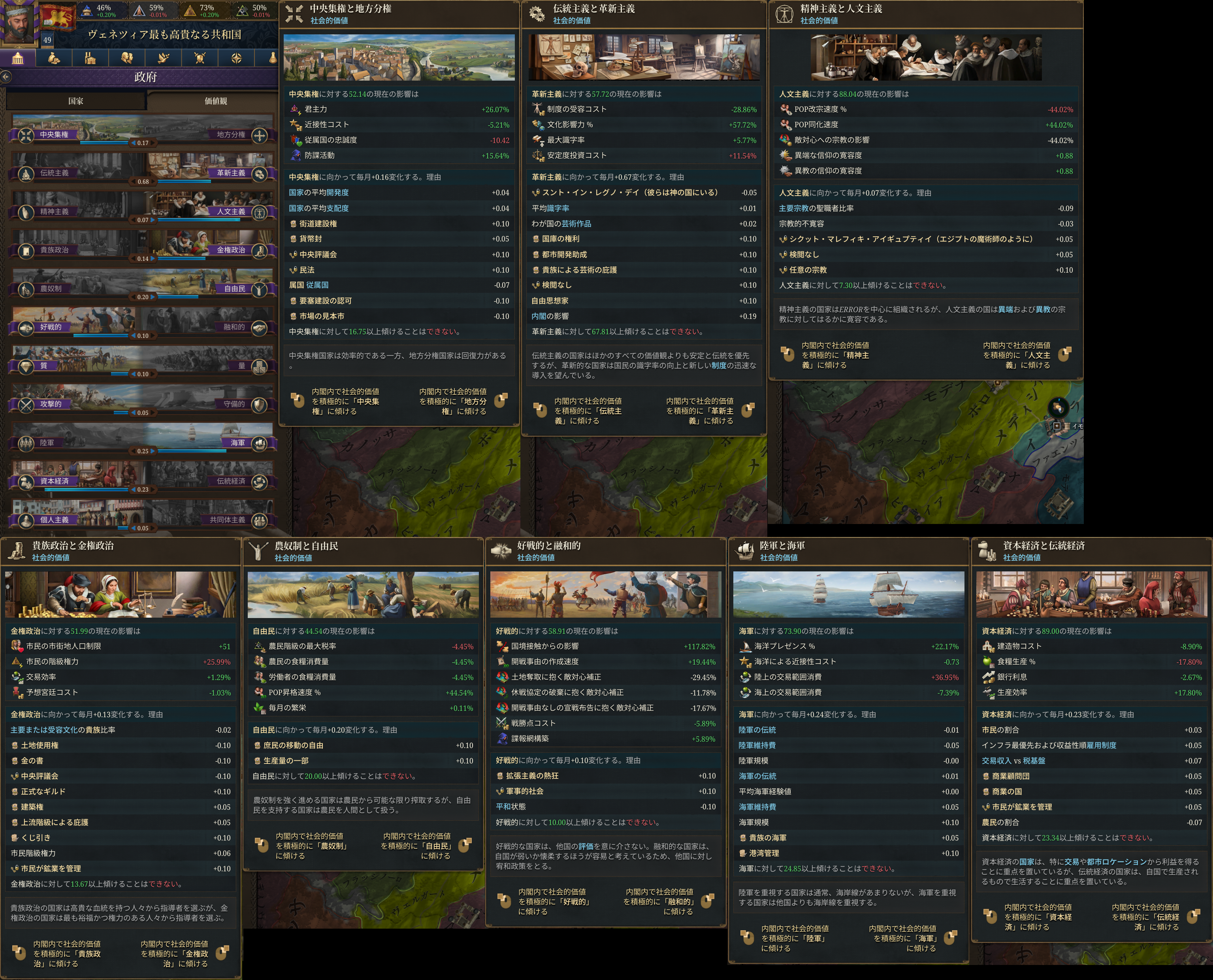
Task: Switch to the 国家 tab
Action: 75,101
